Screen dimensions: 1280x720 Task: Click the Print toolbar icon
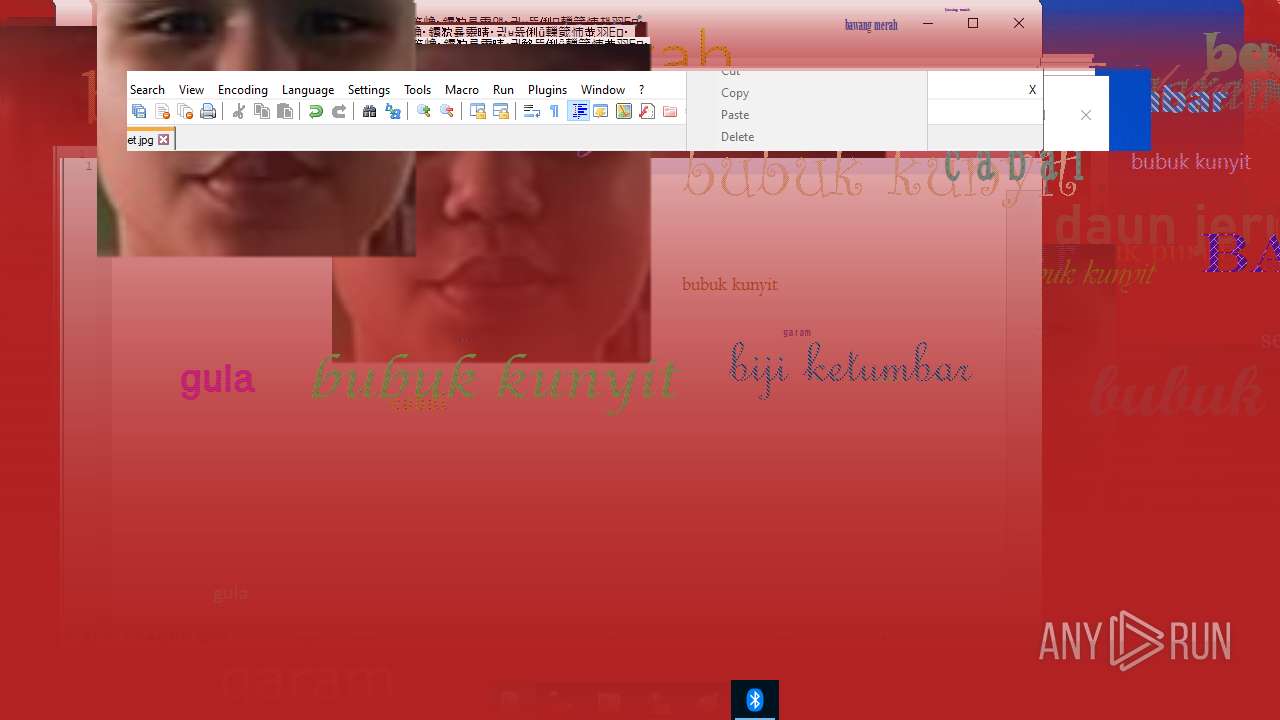208,111
